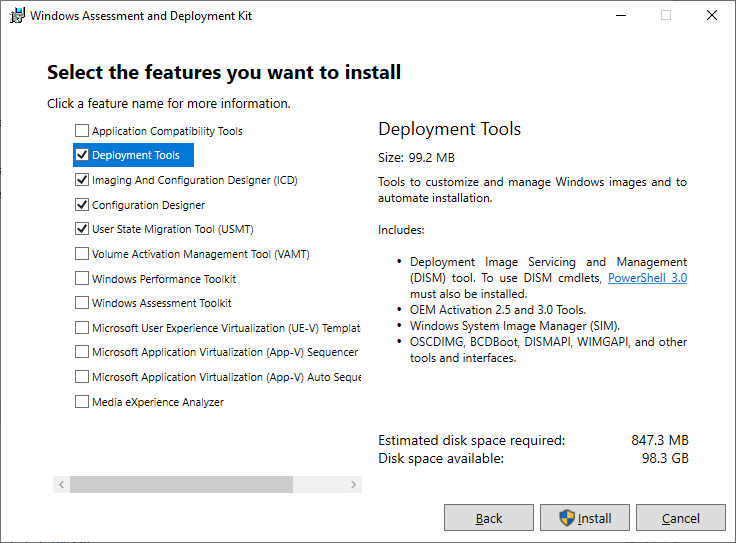The height and width of the screenshot is (543, 736).
Task: Uncheck the User State Migration Tool checkbox
Action: point(82,229)
